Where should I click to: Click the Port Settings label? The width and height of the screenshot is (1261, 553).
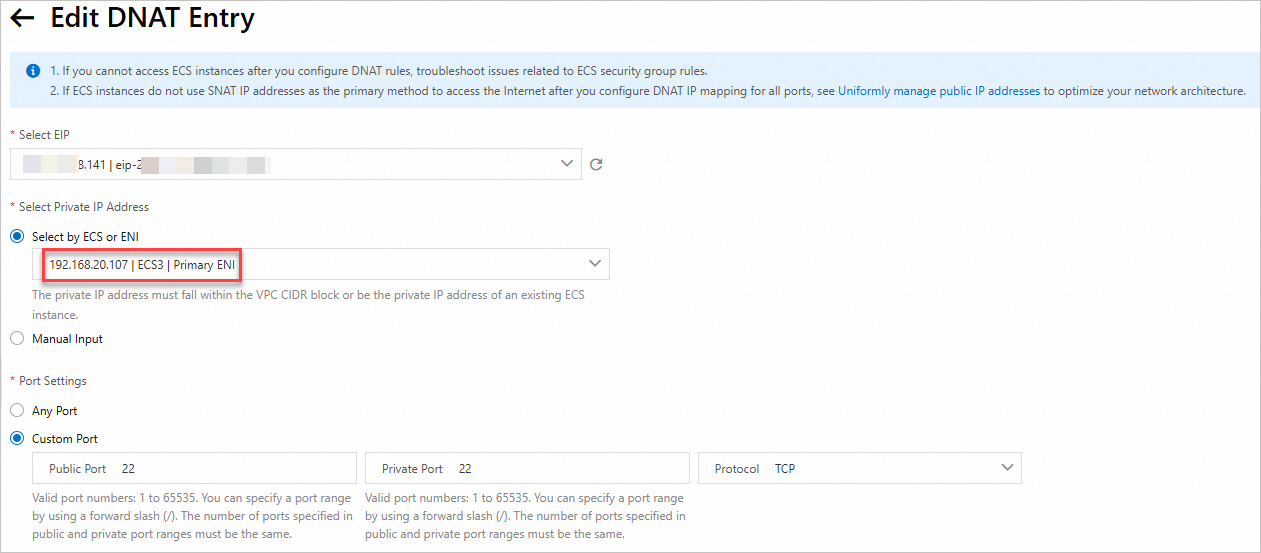pos(53,381)
